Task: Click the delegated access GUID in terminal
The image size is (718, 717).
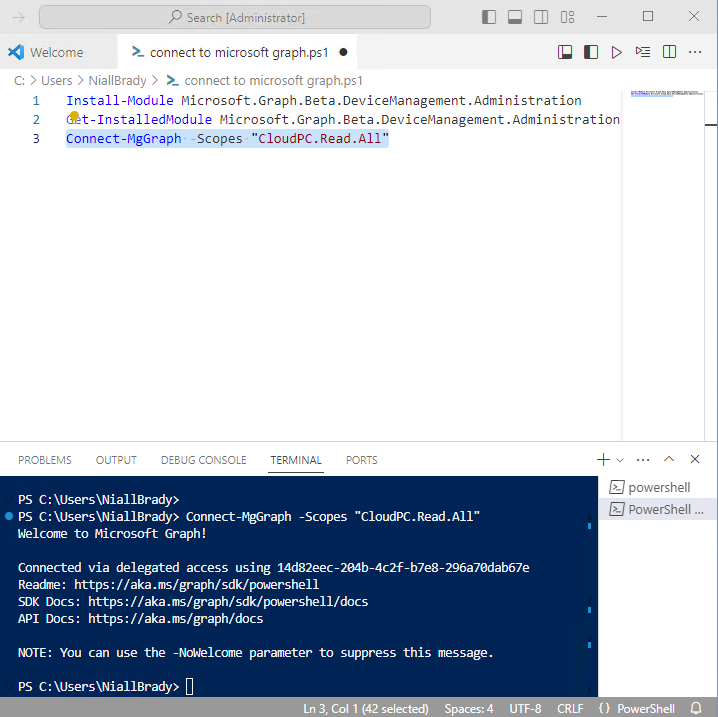Action: (x=403, y=568)
